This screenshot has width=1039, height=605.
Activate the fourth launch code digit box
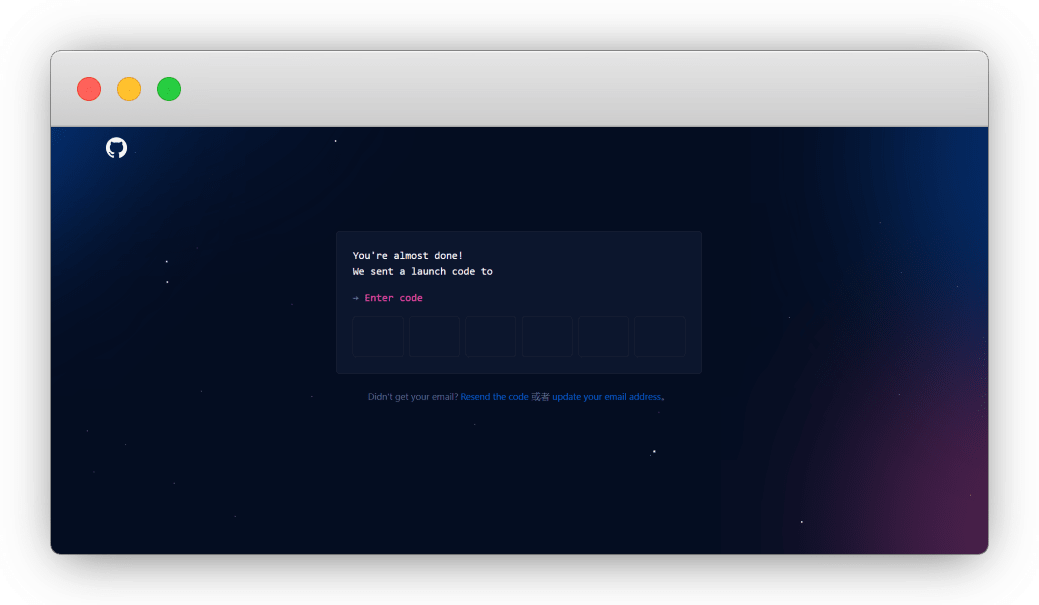pos(547,336)
